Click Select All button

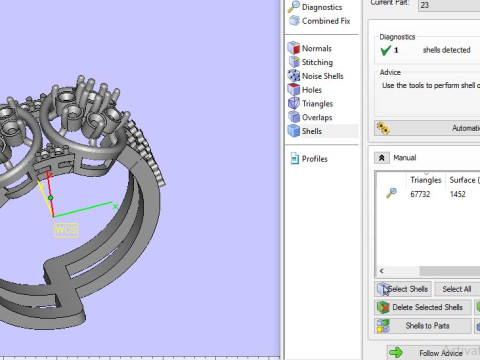[x=457, y=289]
